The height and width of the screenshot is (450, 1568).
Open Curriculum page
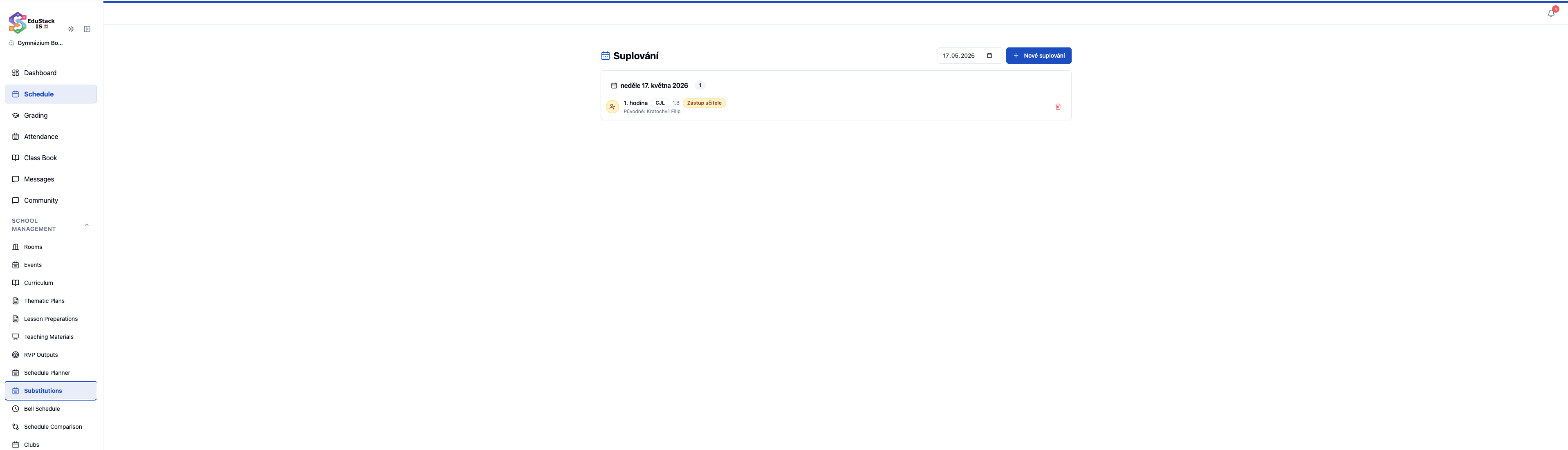pyautogui.click(x=51, y=283)
